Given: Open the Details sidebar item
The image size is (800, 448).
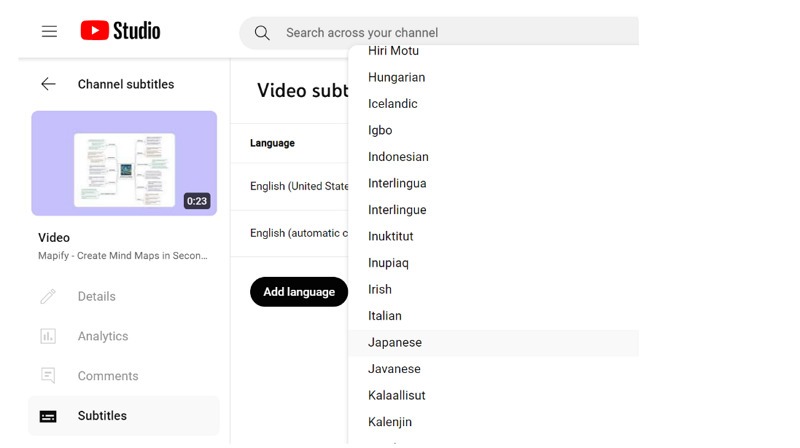Looking at the screenshot, I should click(124, 296).
